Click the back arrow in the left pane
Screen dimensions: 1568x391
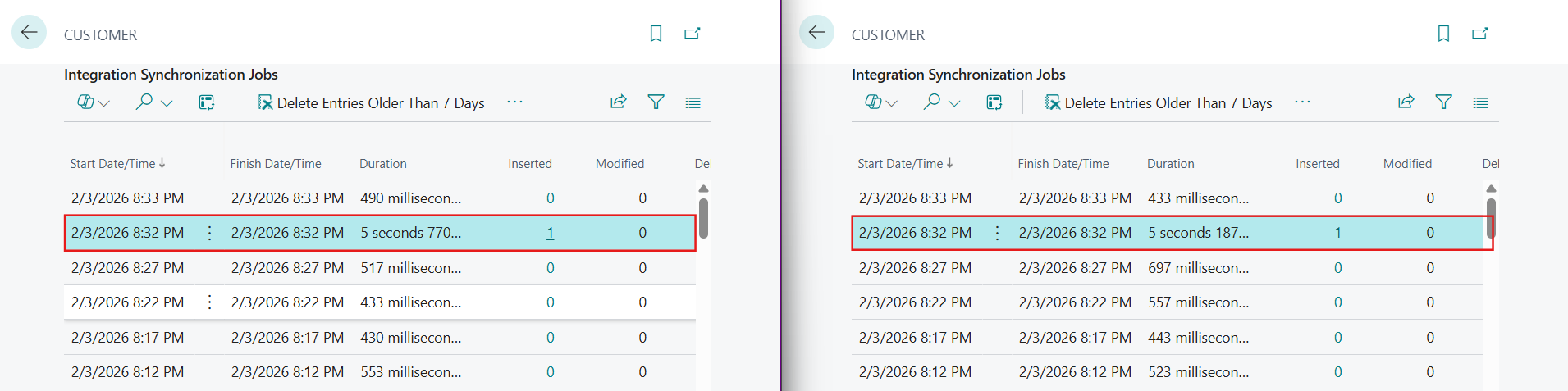point(29,33)
